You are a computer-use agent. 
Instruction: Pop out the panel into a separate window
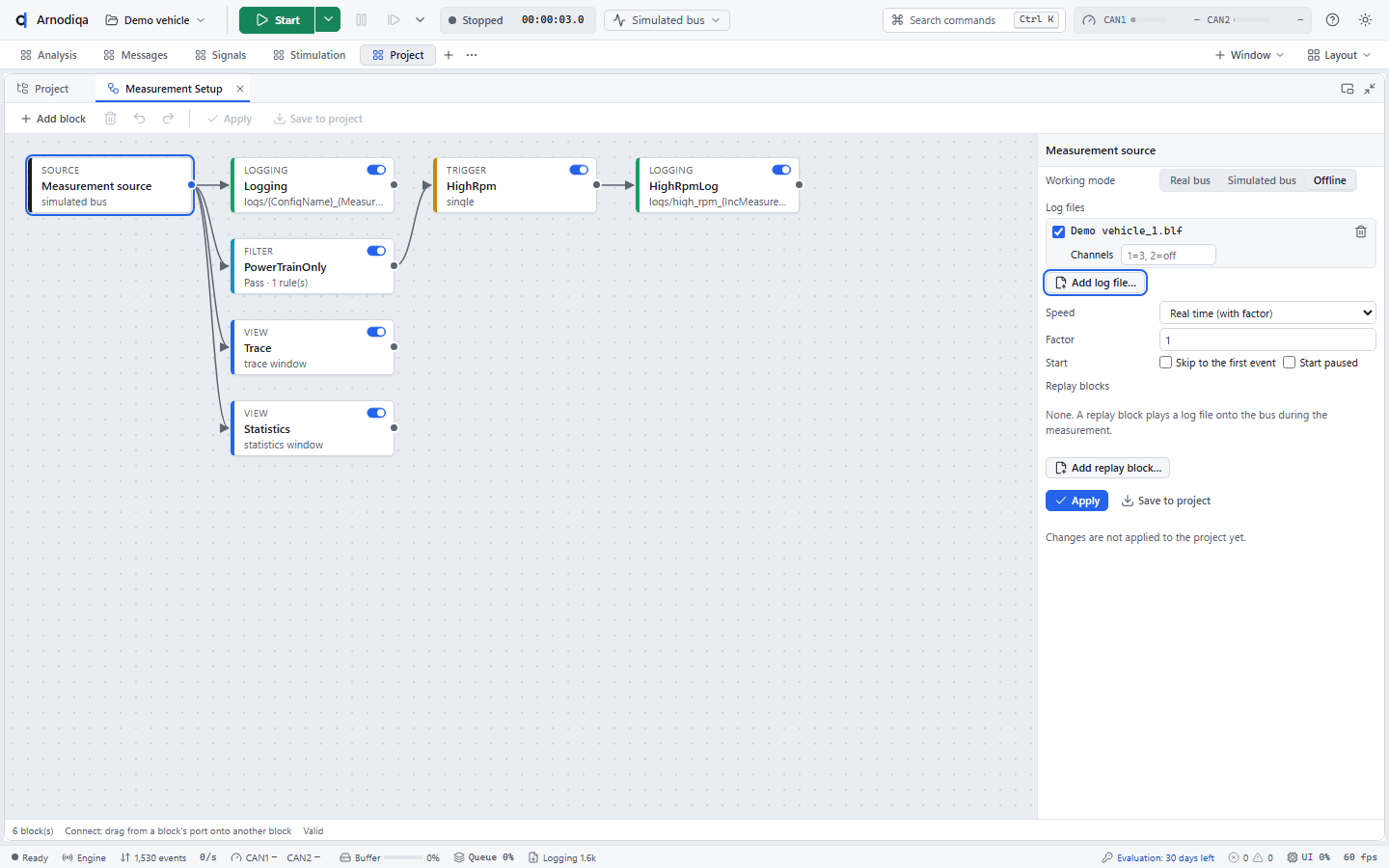point(1348,89)
